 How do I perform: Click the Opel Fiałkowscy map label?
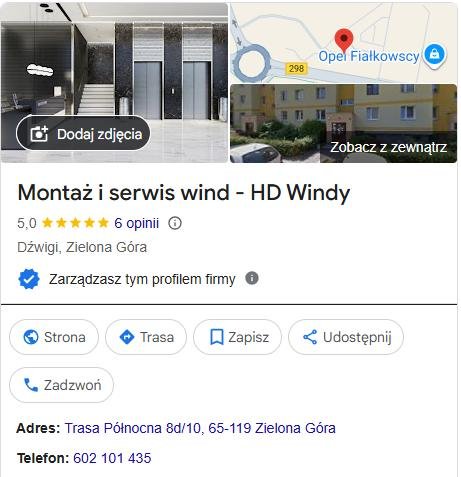point(369,56)
